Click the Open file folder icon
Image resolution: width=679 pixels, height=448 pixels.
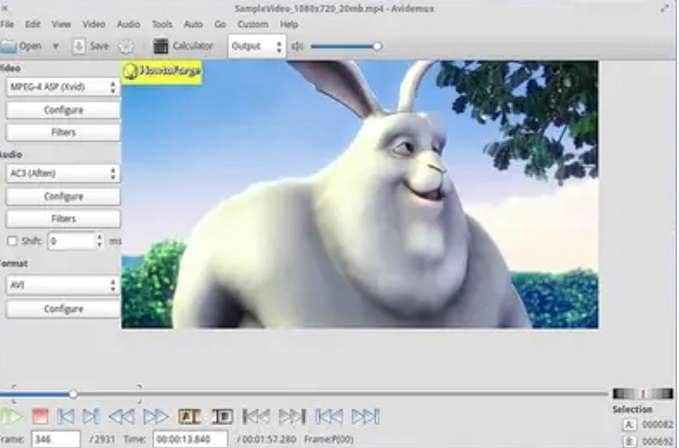tap(9, 46)
